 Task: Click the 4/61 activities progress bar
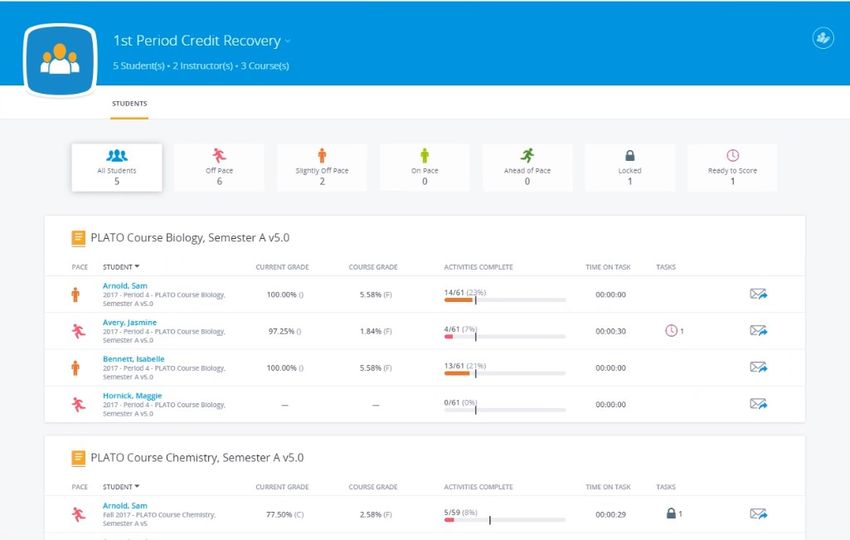click(x=505, y=337)
